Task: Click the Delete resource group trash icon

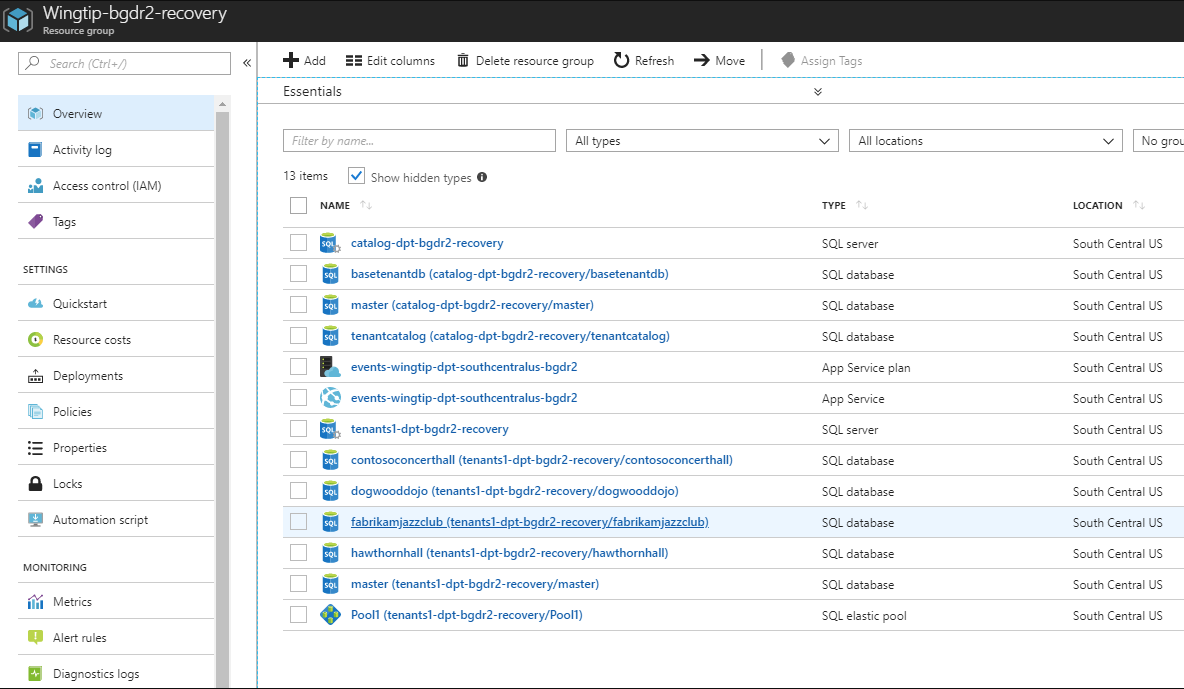Action: 463,60
